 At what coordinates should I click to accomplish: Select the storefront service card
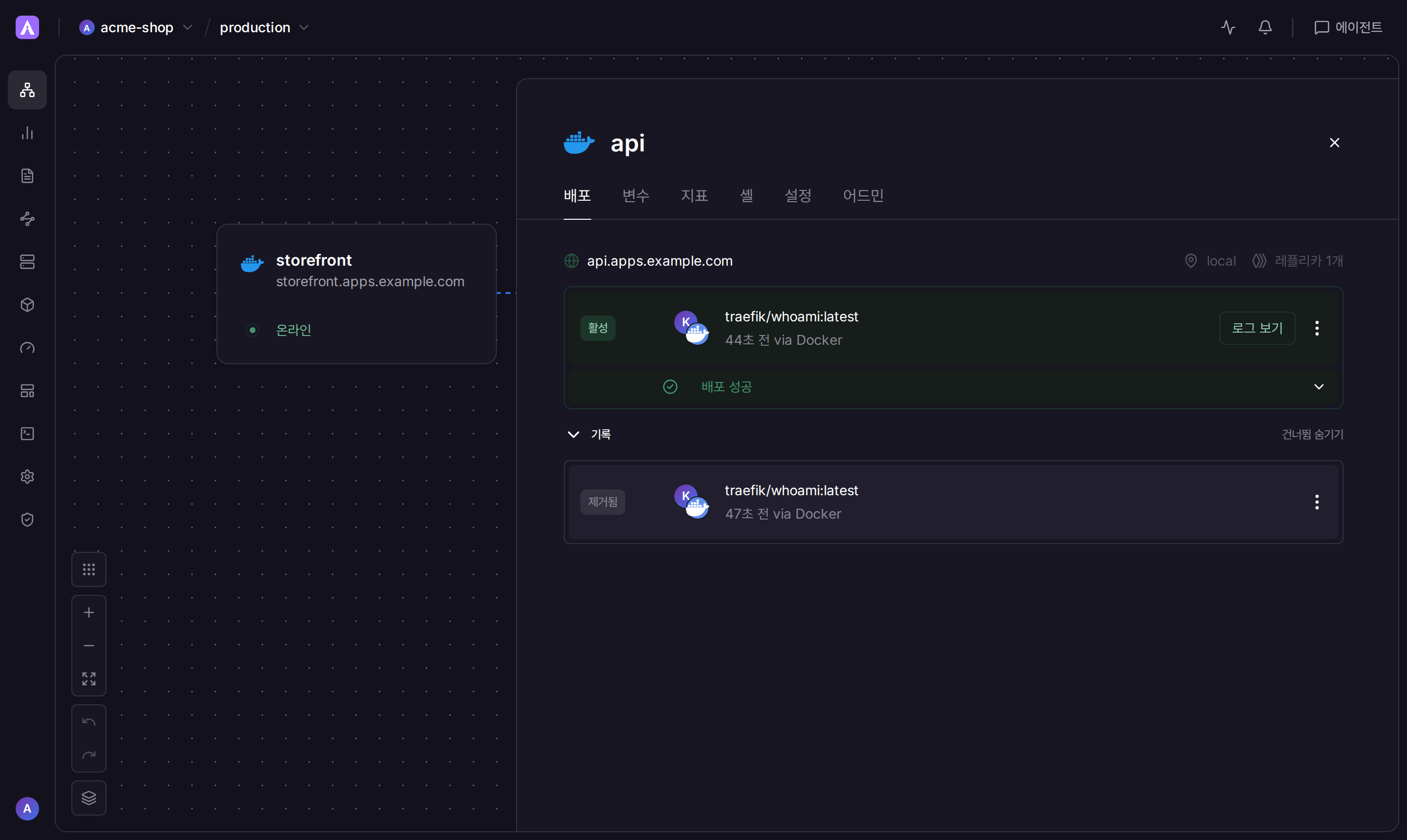tap(356, 294)
